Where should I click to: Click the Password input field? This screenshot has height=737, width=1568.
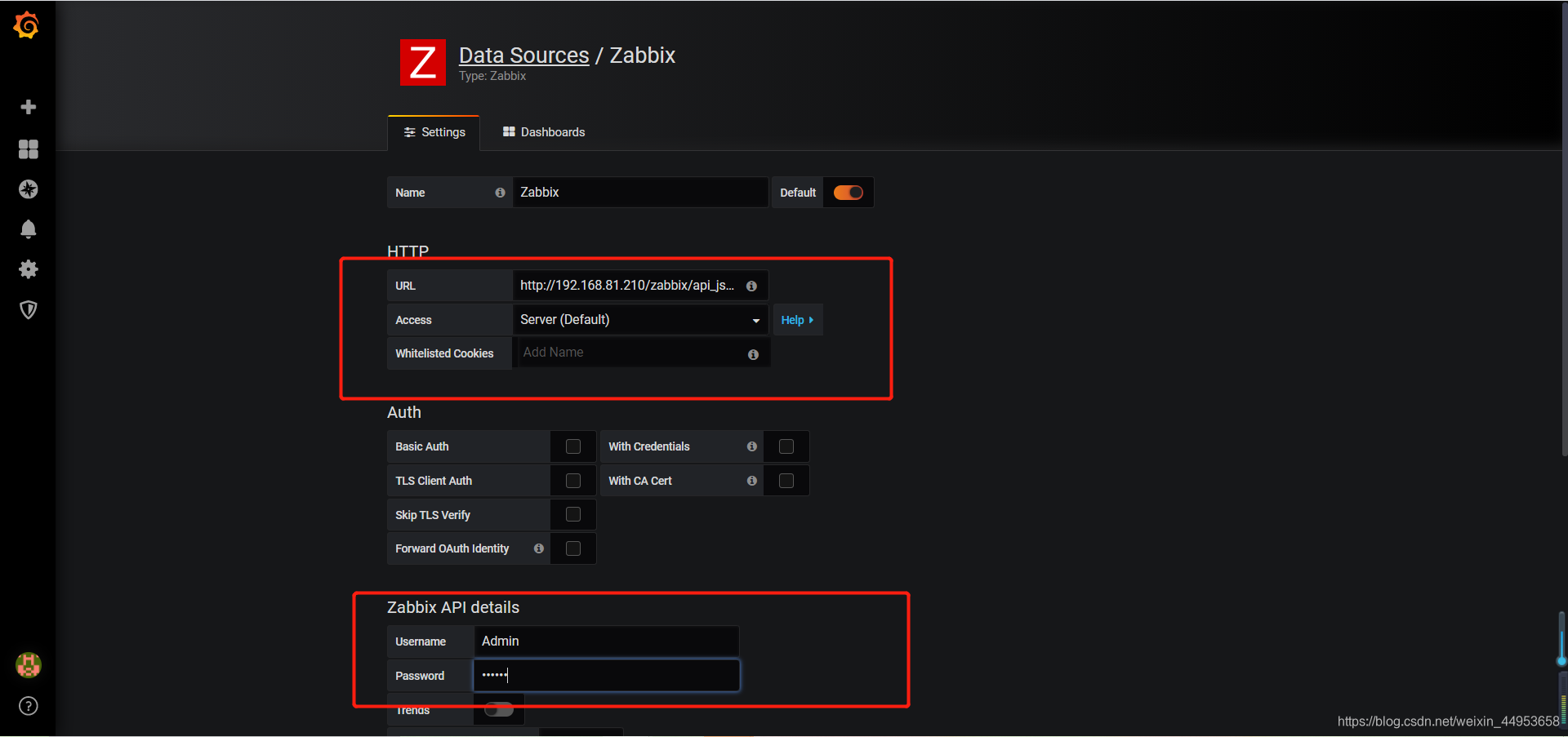[x=607, y=676]
